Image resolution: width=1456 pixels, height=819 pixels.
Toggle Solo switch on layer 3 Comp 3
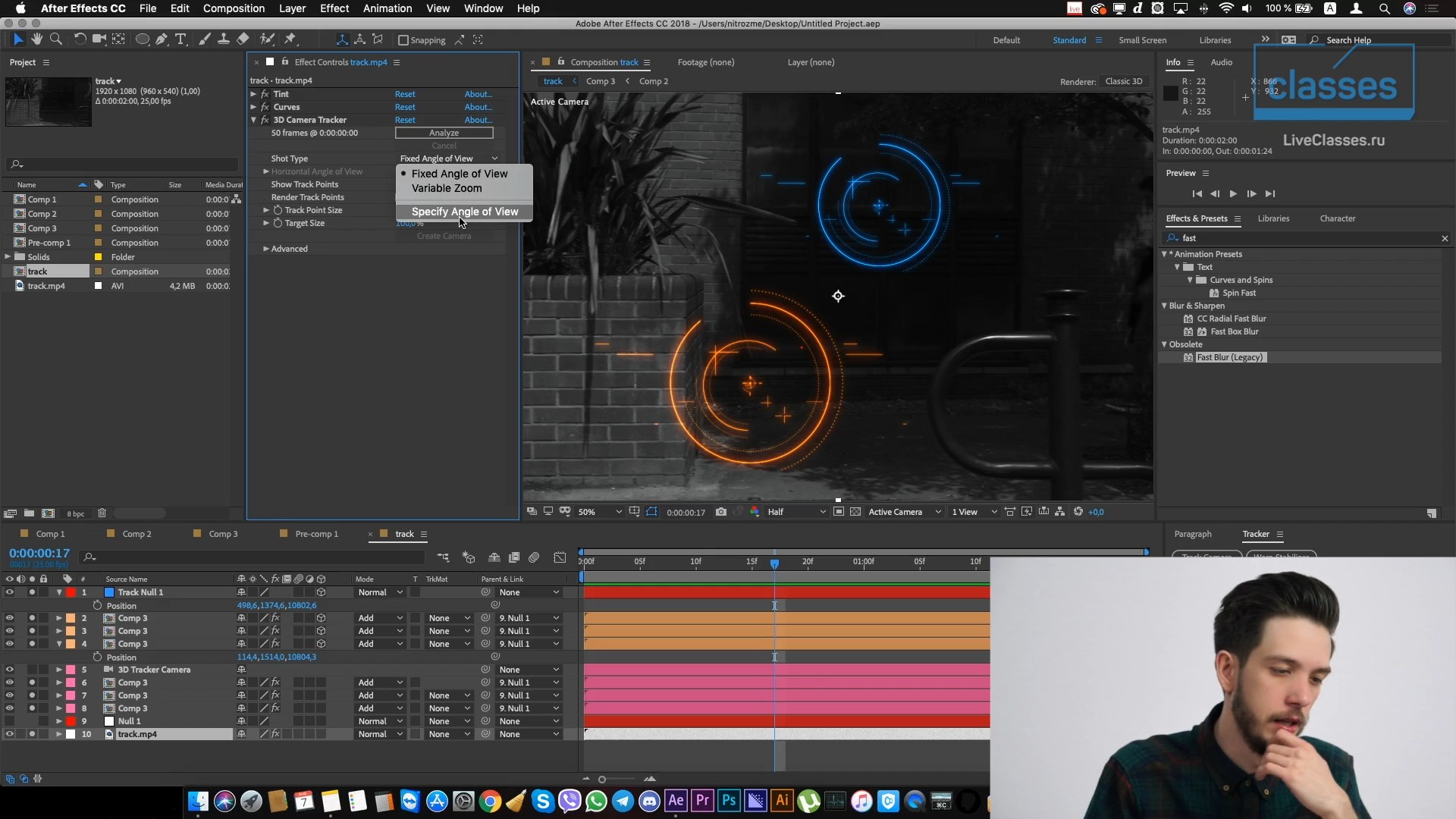point(31,631)
